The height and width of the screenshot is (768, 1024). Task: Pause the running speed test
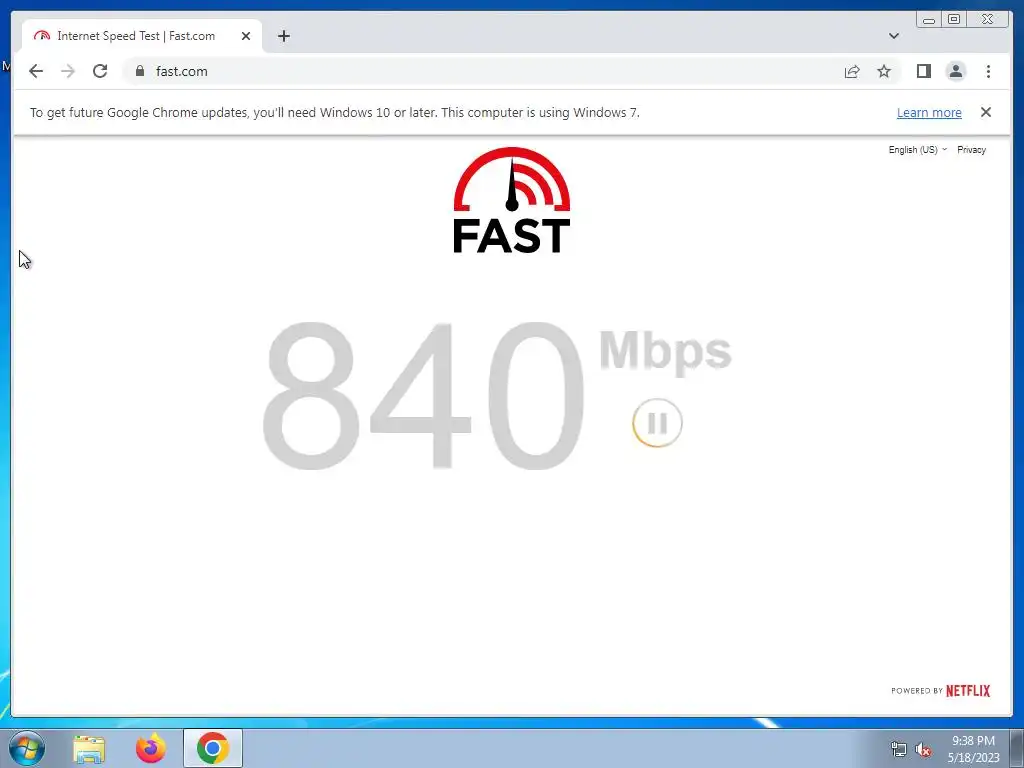[657, 423]
